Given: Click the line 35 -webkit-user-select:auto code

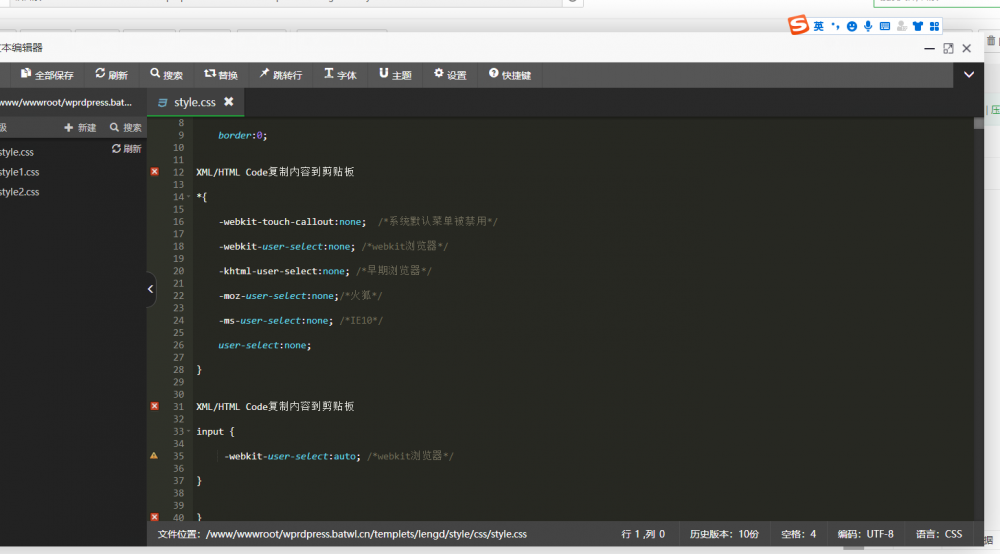Looking at the screenshot, I should [292, 456].
